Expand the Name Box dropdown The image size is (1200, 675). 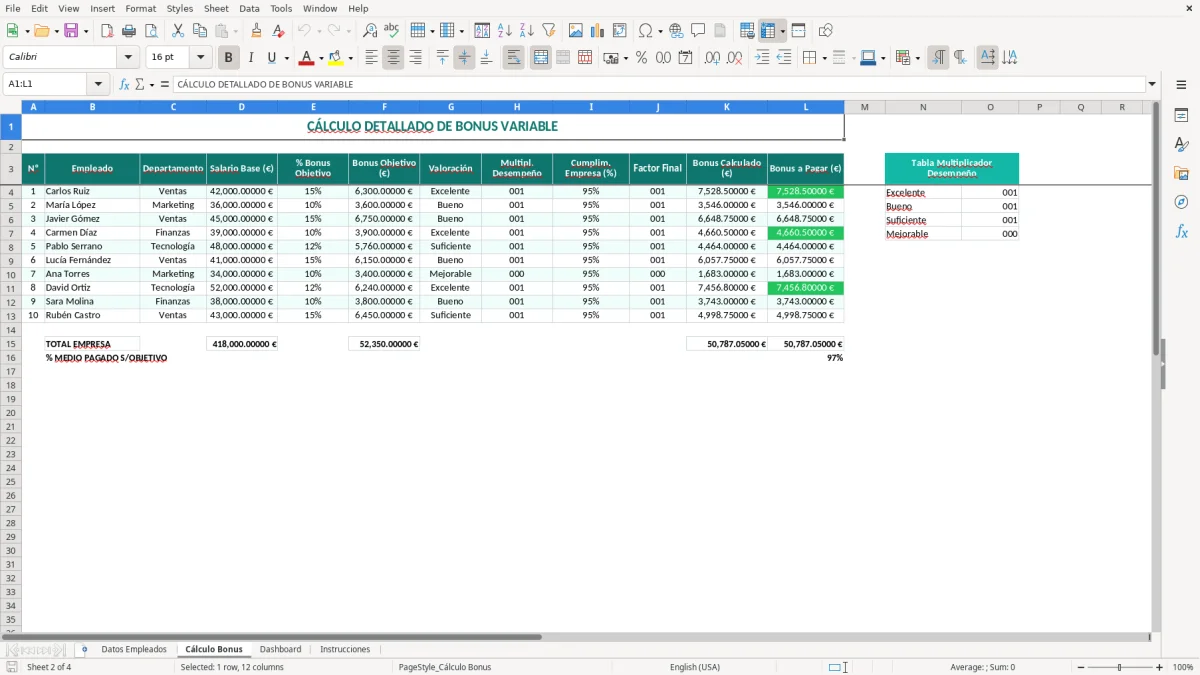click(x=98, y=84)
